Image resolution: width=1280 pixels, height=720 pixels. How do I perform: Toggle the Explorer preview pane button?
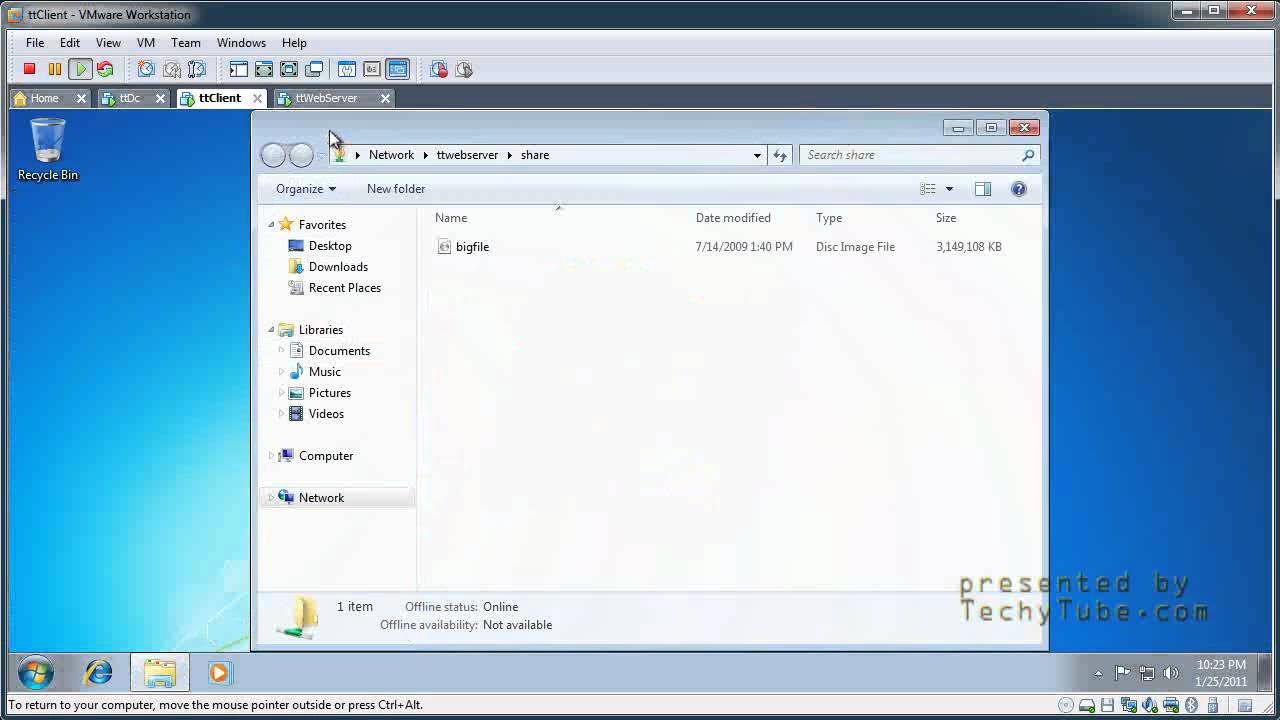coord(983,189)
